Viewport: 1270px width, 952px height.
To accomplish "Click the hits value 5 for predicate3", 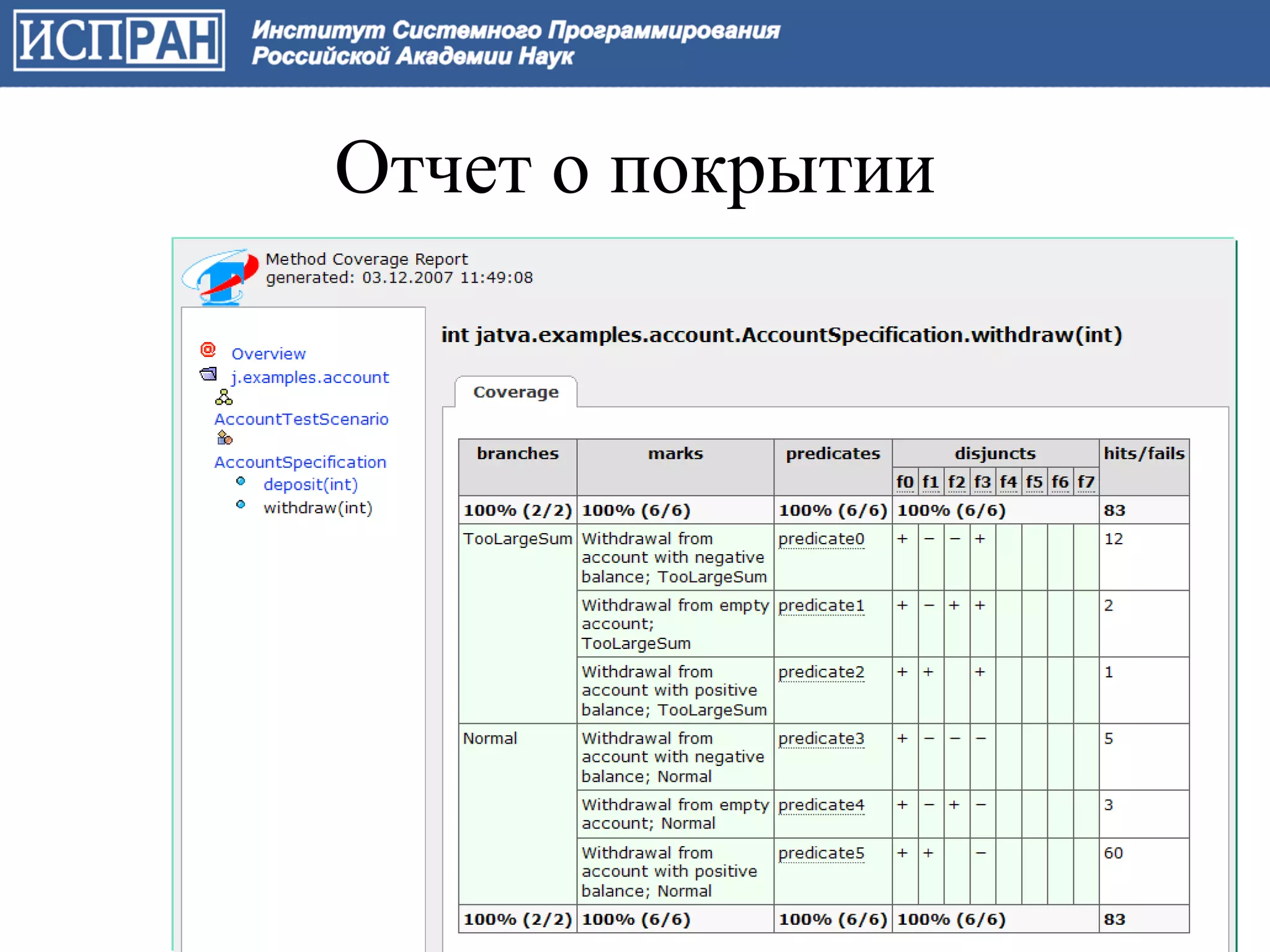I will click(x=1109, y=739).
